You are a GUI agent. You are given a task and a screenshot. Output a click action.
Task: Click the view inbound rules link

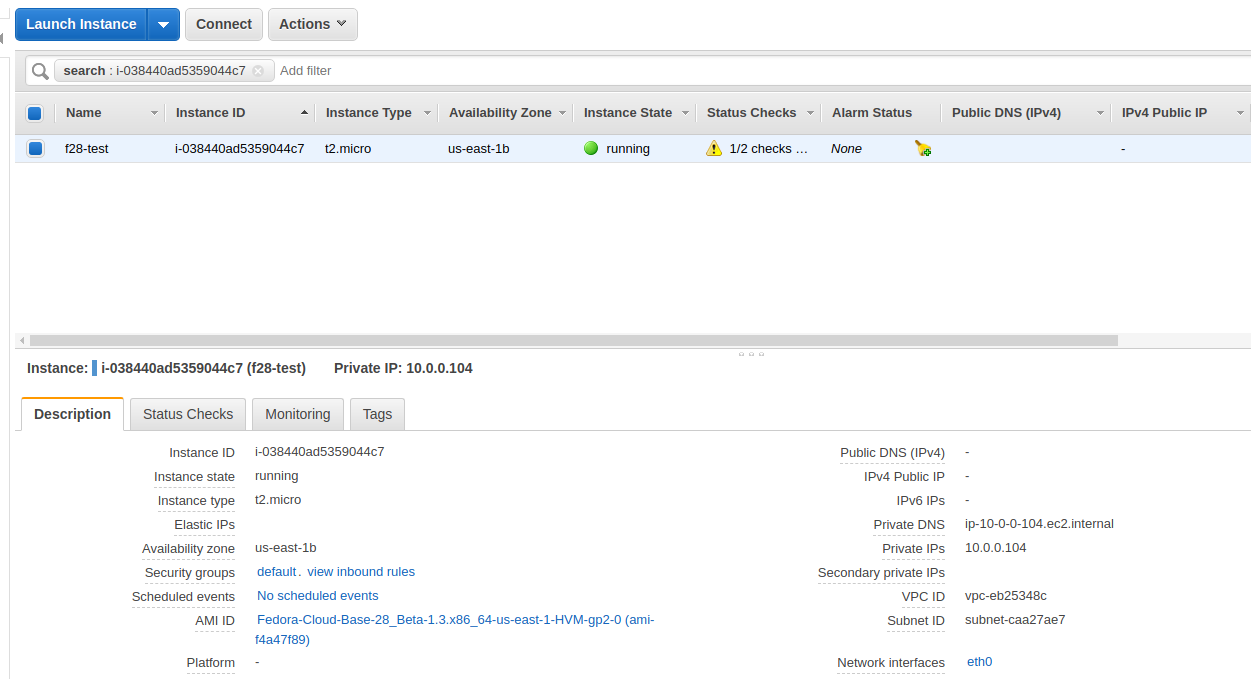361,572
